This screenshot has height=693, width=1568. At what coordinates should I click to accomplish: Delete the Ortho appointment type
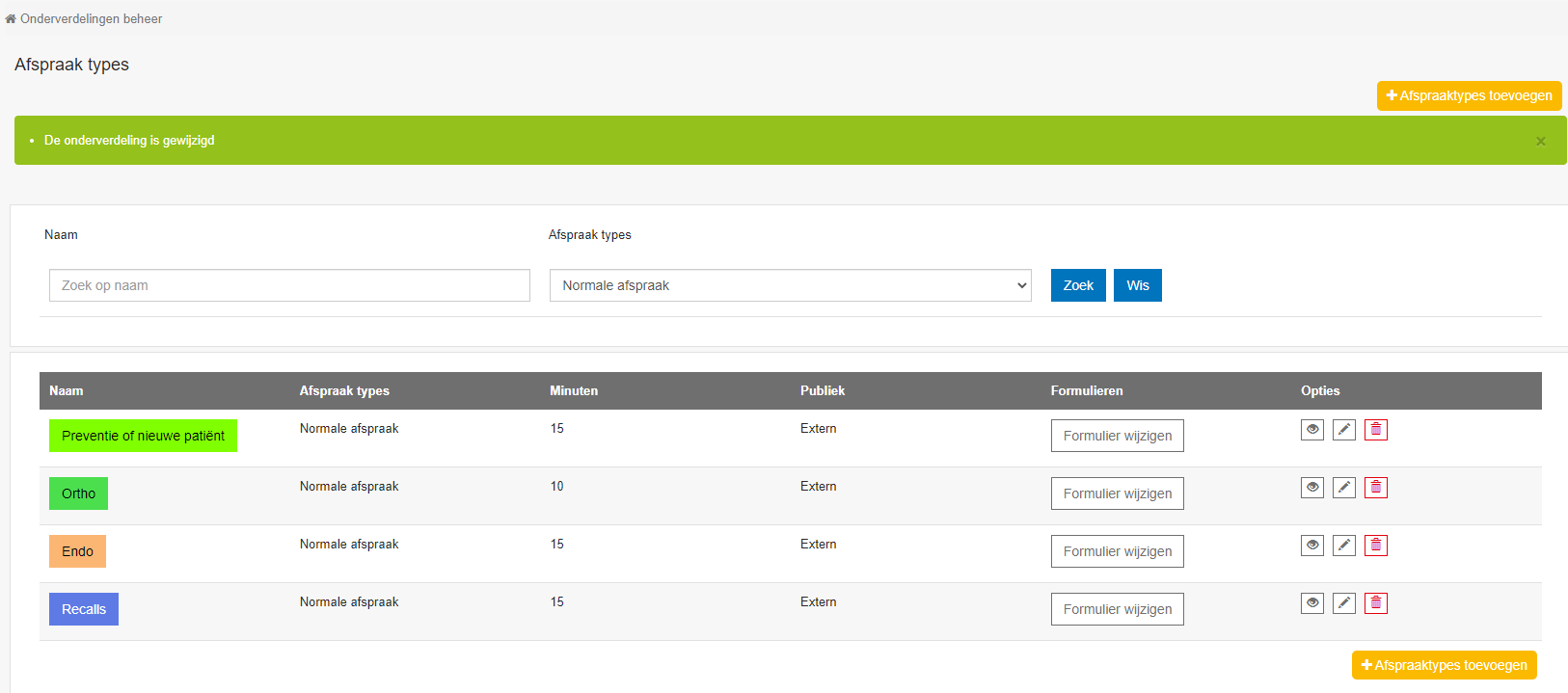(1375, 488)
